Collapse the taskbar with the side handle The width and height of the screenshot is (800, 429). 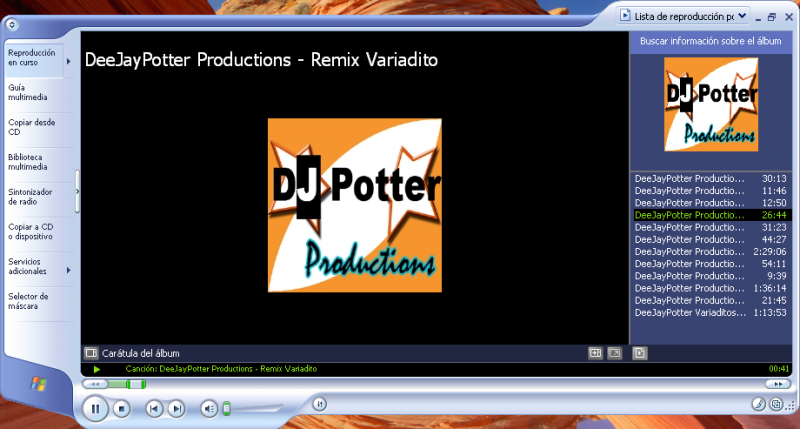77,192
